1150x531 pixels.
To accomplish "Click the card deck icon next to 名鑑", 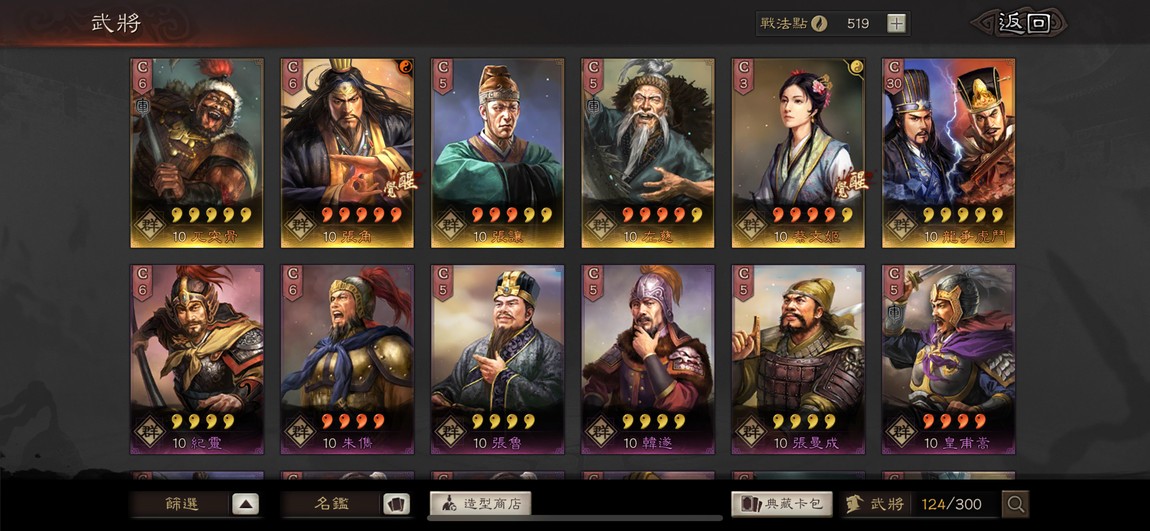I will pyautogui.click(x=396, y=504).
